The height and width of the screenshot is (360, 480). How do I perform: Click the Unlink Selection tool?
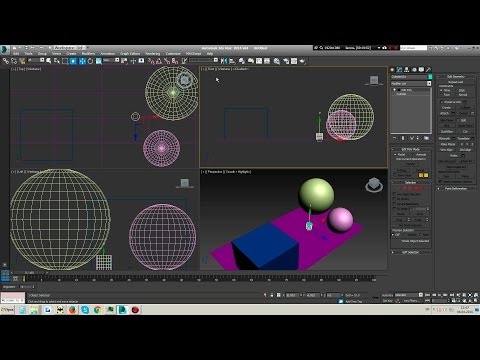click(14, 61)
